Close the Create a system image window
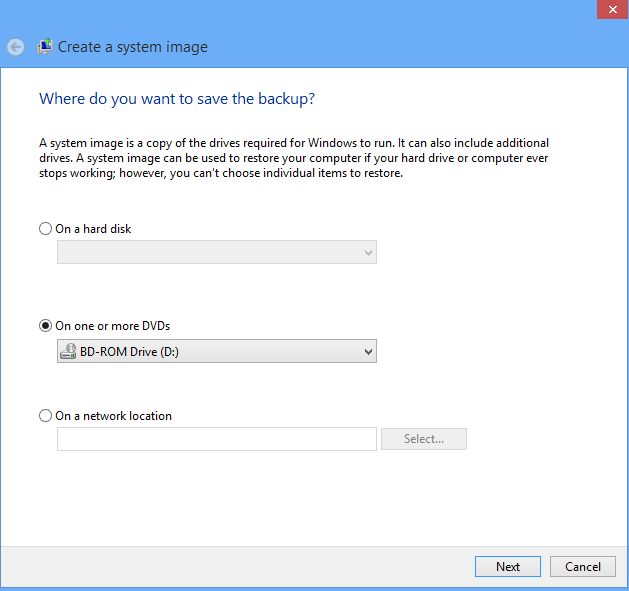 (613, 9)
